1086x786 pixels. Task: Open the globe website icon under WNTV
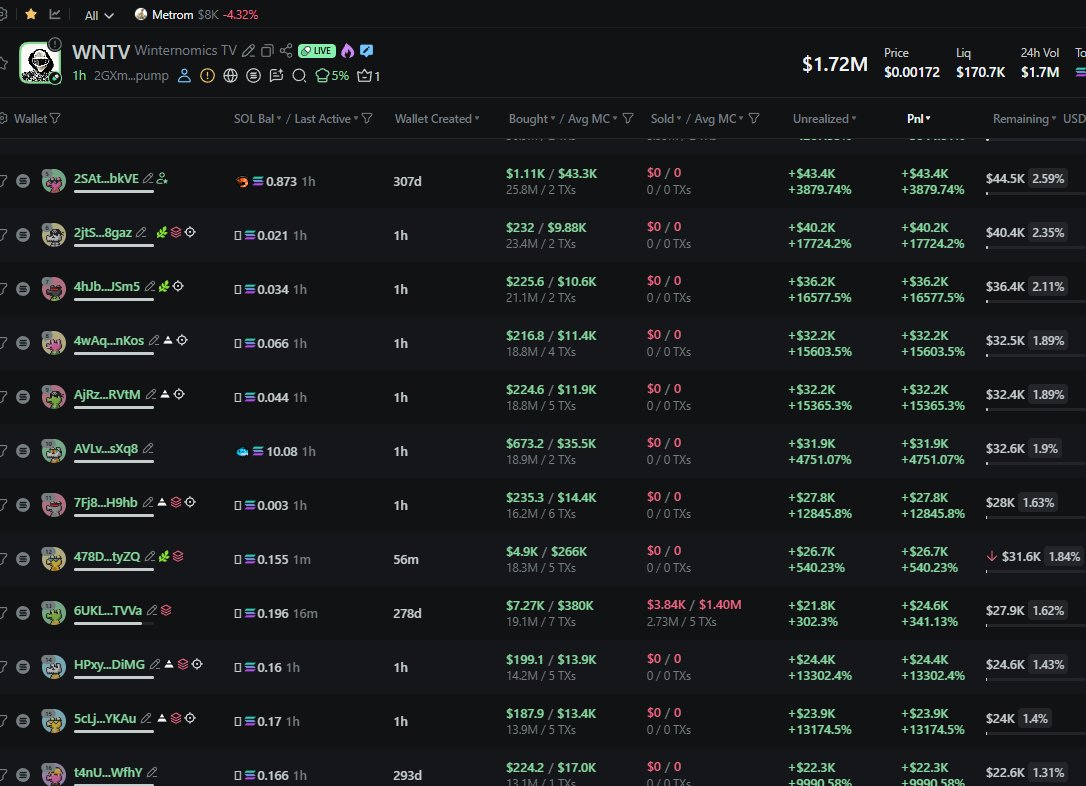coord(231,75)
